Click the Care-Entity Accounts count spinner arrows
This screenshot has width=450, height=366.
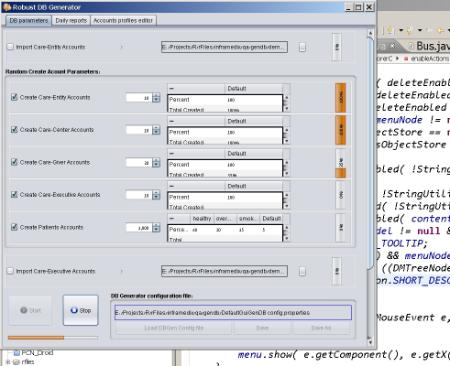click(x=156, y=98)
